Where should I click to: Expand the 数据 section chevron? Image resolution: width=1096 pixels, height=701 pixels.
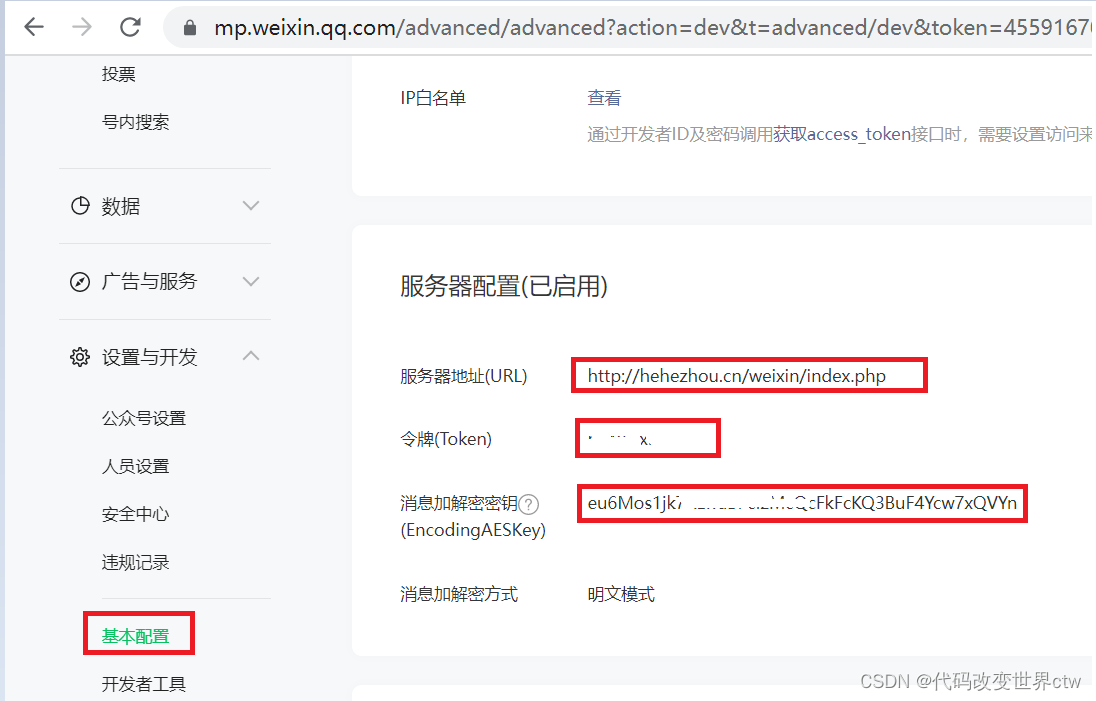pos(250,206)
